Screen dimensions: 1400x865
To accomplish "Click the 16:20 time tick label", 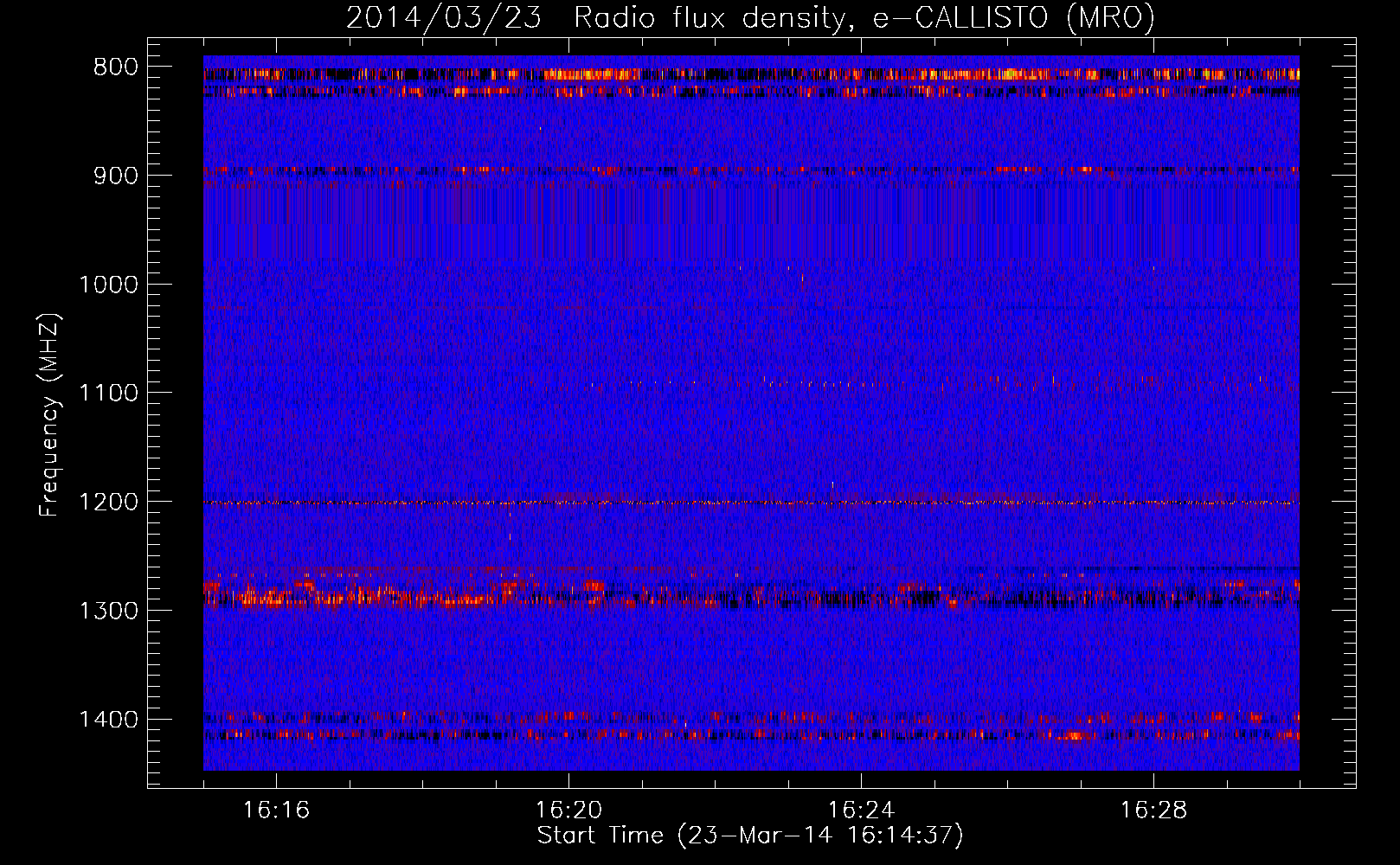I will [x=568, y=811].
